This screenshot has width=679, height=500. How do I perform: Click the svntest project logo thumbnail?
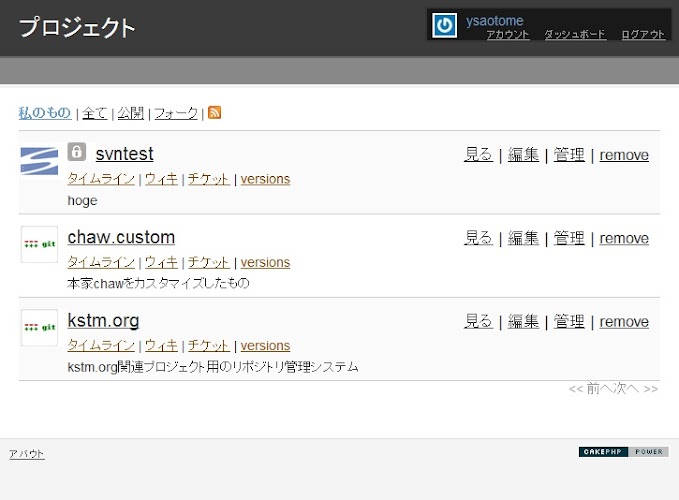coord(39,161)
